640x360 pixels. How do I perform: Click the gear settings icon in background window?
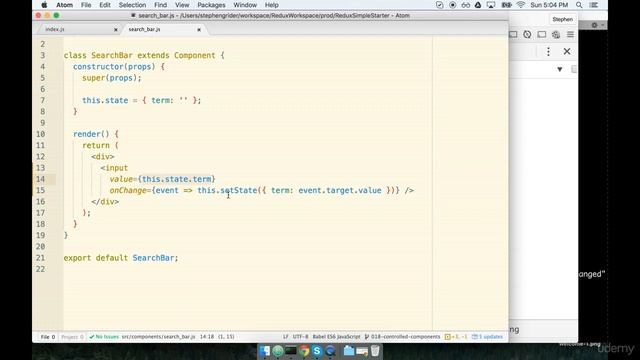pos(594,25)
